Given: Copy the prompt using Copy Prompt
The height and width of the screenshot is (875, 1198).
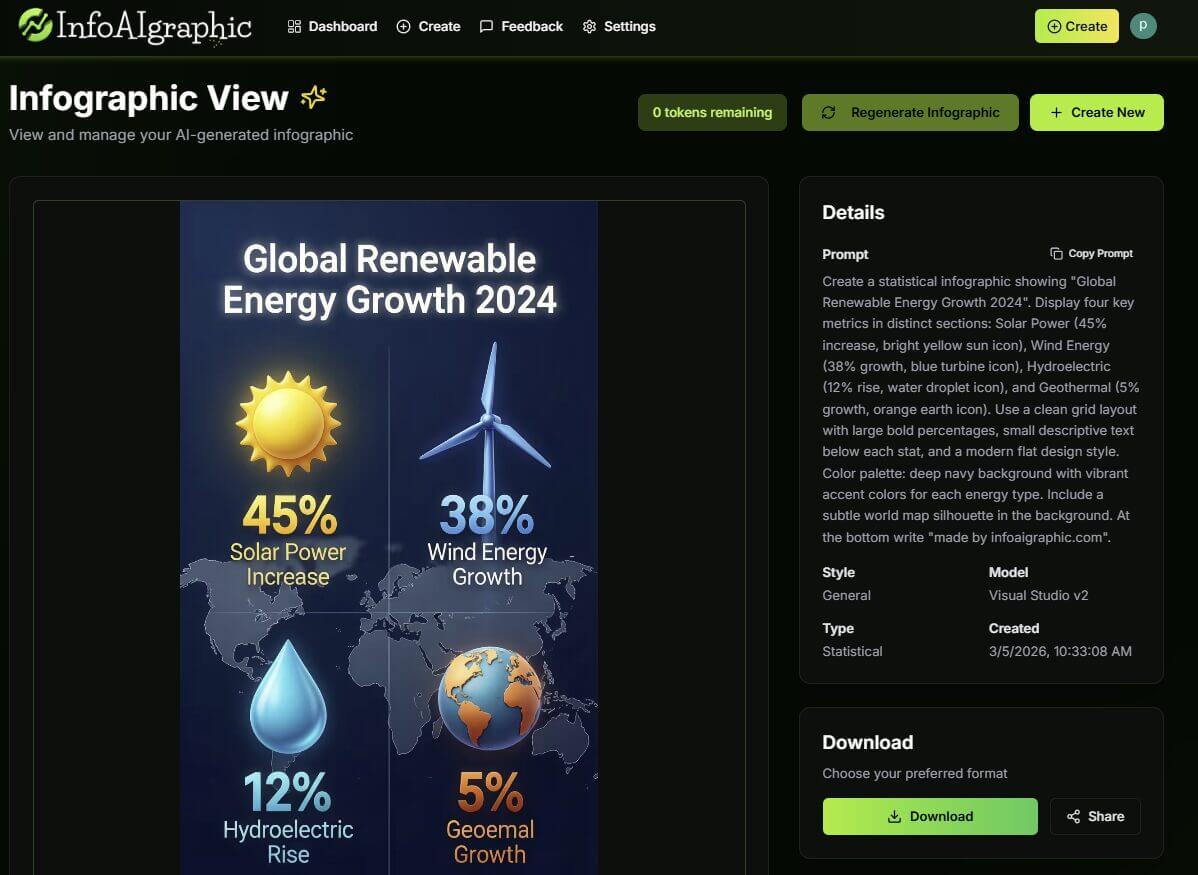Looking at the screenshot, I should 1091,254.
